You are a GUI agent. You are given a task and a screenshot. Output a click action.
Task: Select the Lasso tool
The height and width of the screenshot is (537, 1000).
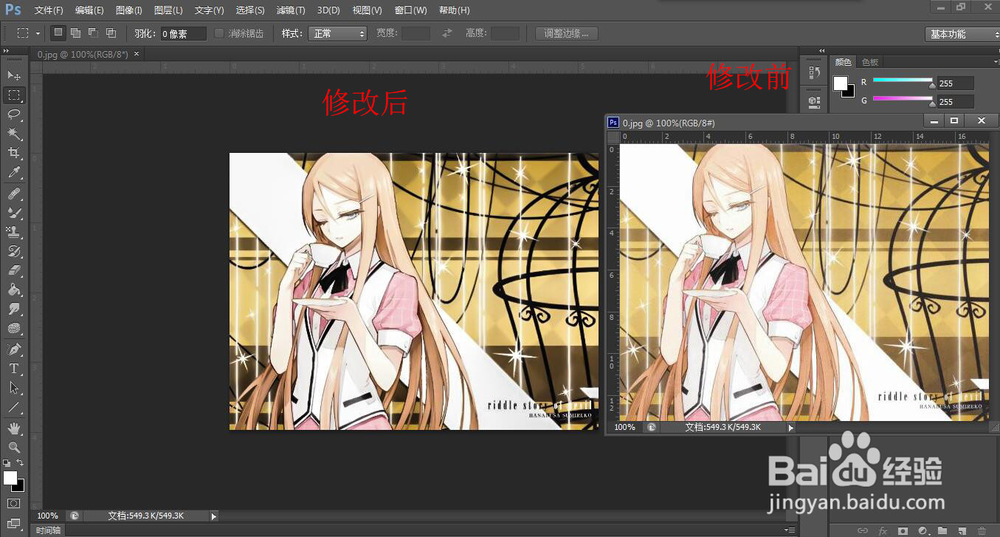click(x=14, y=114)
